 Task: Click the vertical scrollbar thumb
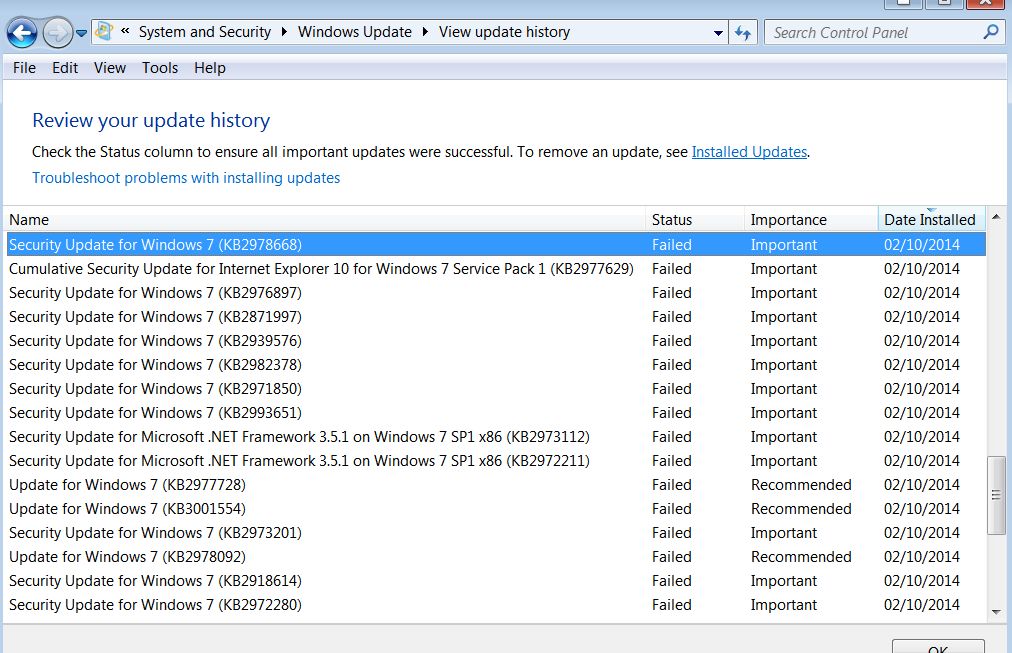997,495
